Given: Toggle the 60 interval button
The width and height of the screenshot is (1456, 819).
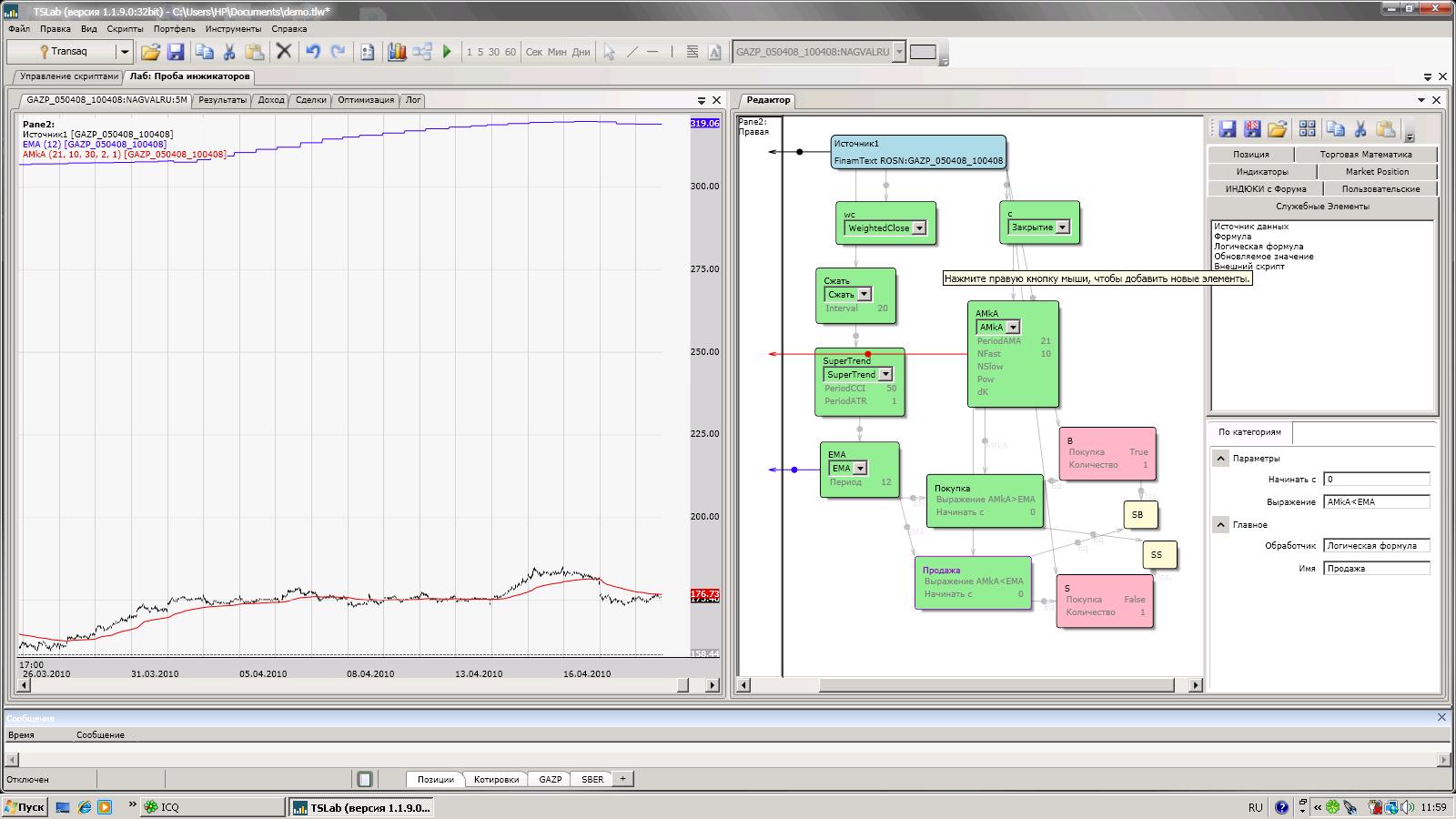Looking at the screenshot, I should click(510, 52).
